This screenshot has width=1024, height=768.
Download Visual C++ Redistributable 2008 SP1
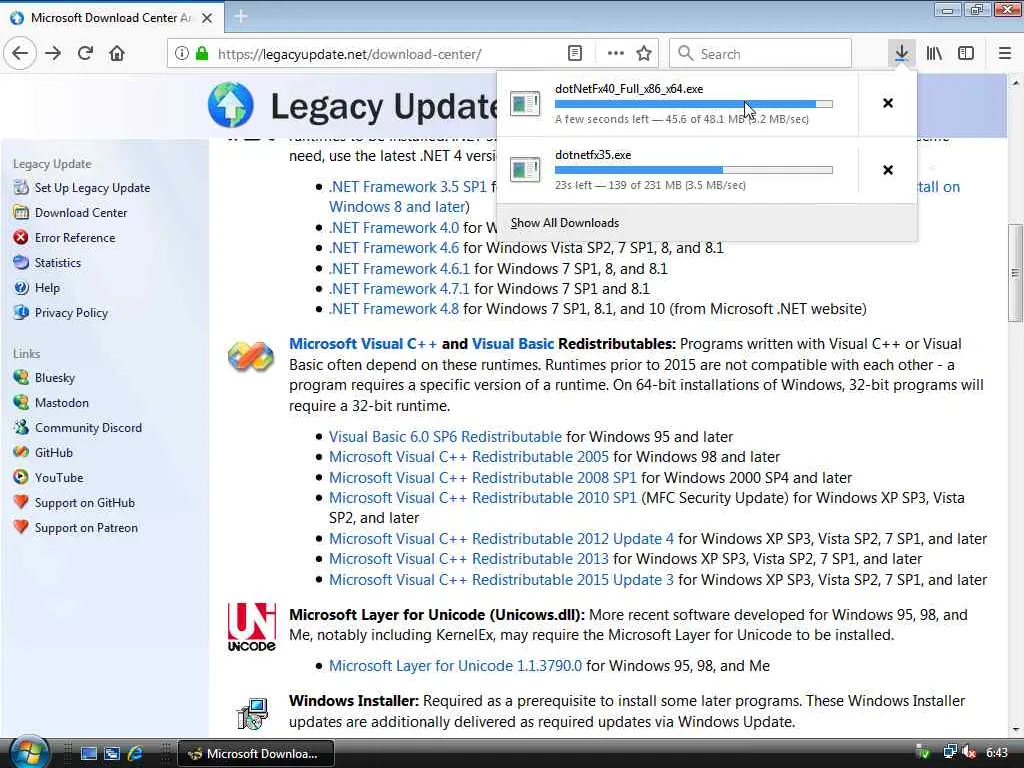pyautogui.click(x=483, y=478)
